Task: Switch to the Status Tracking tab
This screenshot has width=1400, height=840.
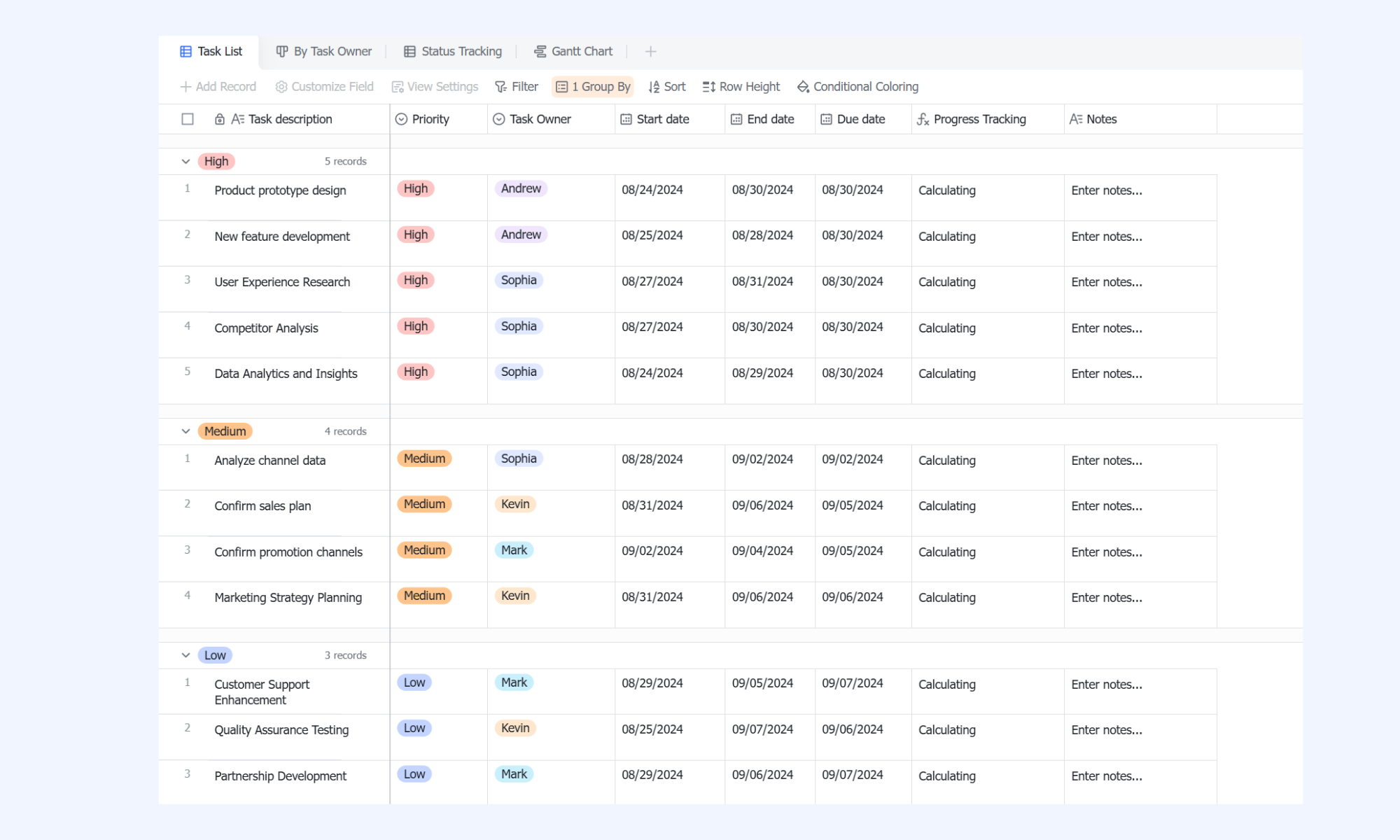Action: click(x=453, y=52)
